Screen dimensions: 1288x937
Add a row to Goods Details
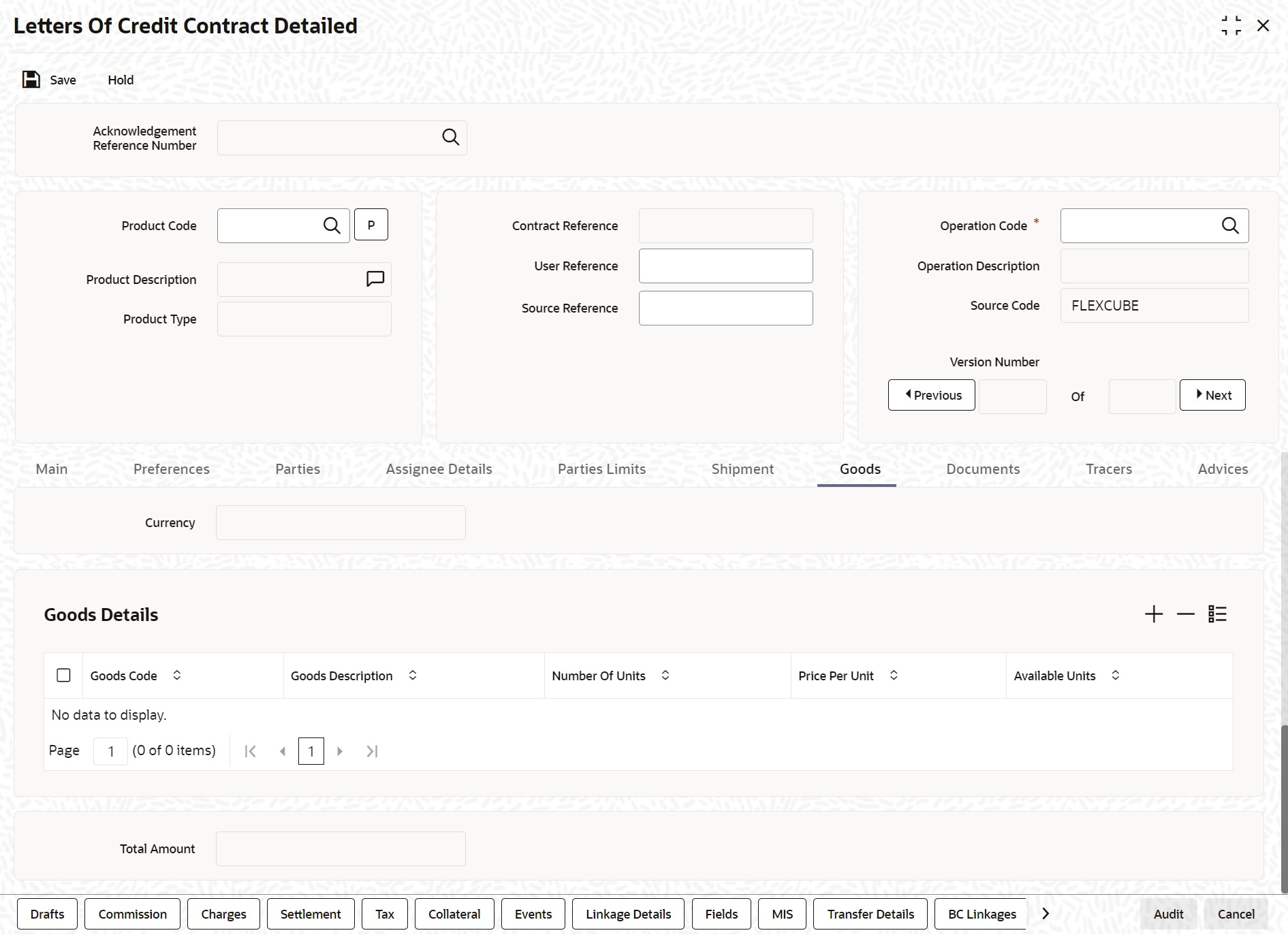tap(1154, 614)
